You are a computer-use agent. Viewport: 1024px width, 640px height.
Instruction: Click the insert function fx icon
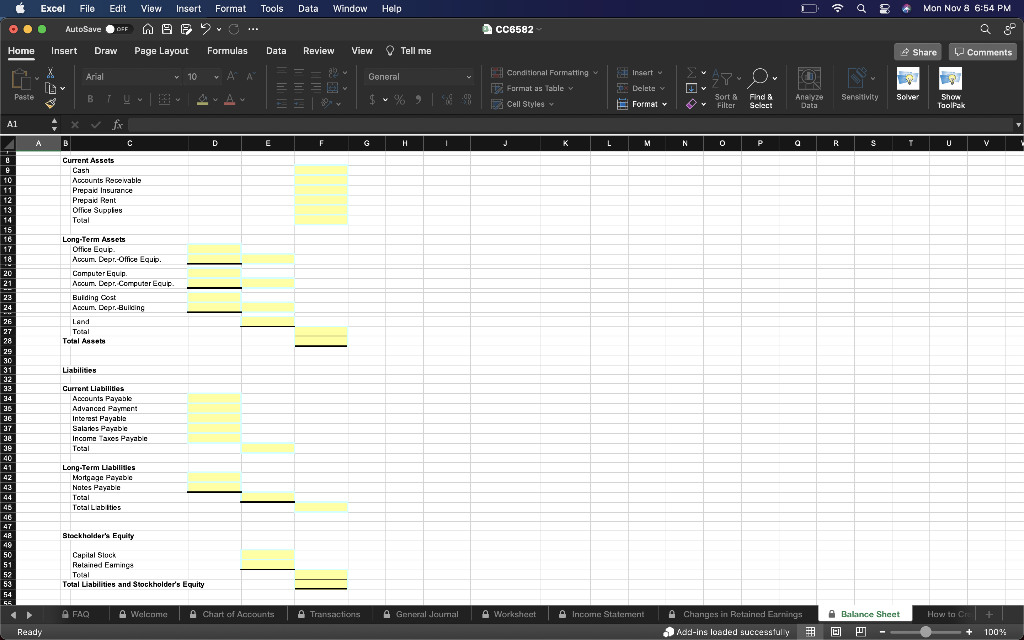click(x=118, y=124)
